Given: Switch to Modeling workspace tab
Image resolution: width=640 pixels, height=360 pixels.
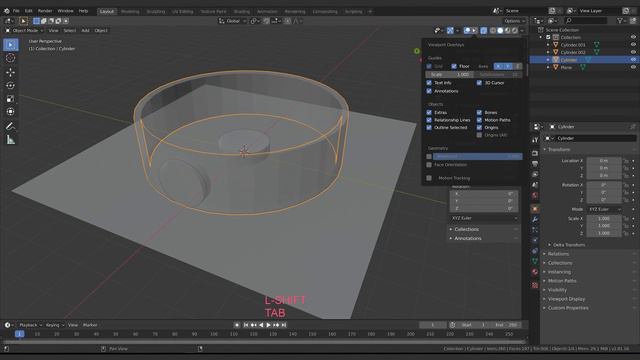Looking at the screenshot, I should click(130, 11).
